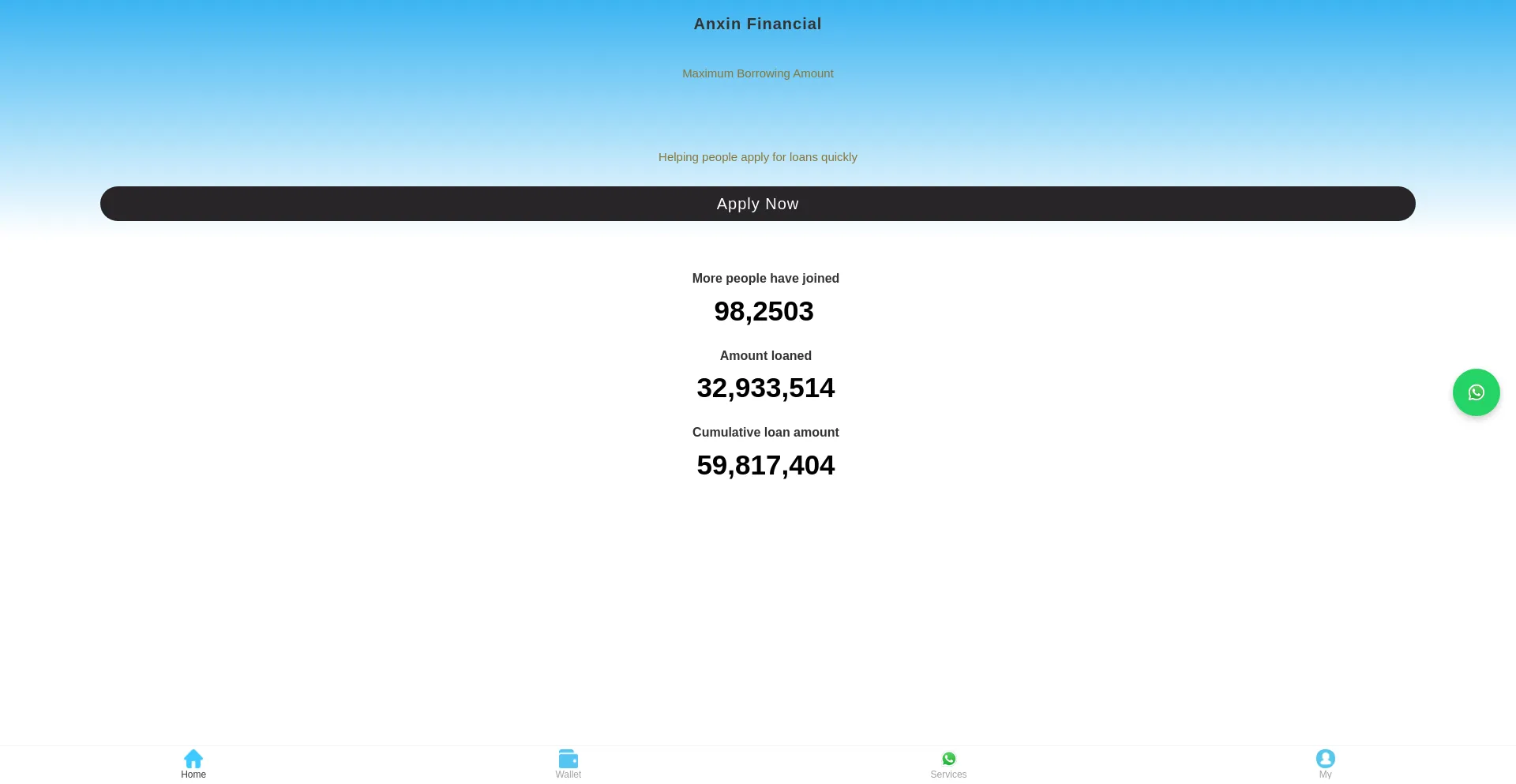Go to the Wallet tab label
This screenshot has height=784, width=1516.
coord(568,775)
